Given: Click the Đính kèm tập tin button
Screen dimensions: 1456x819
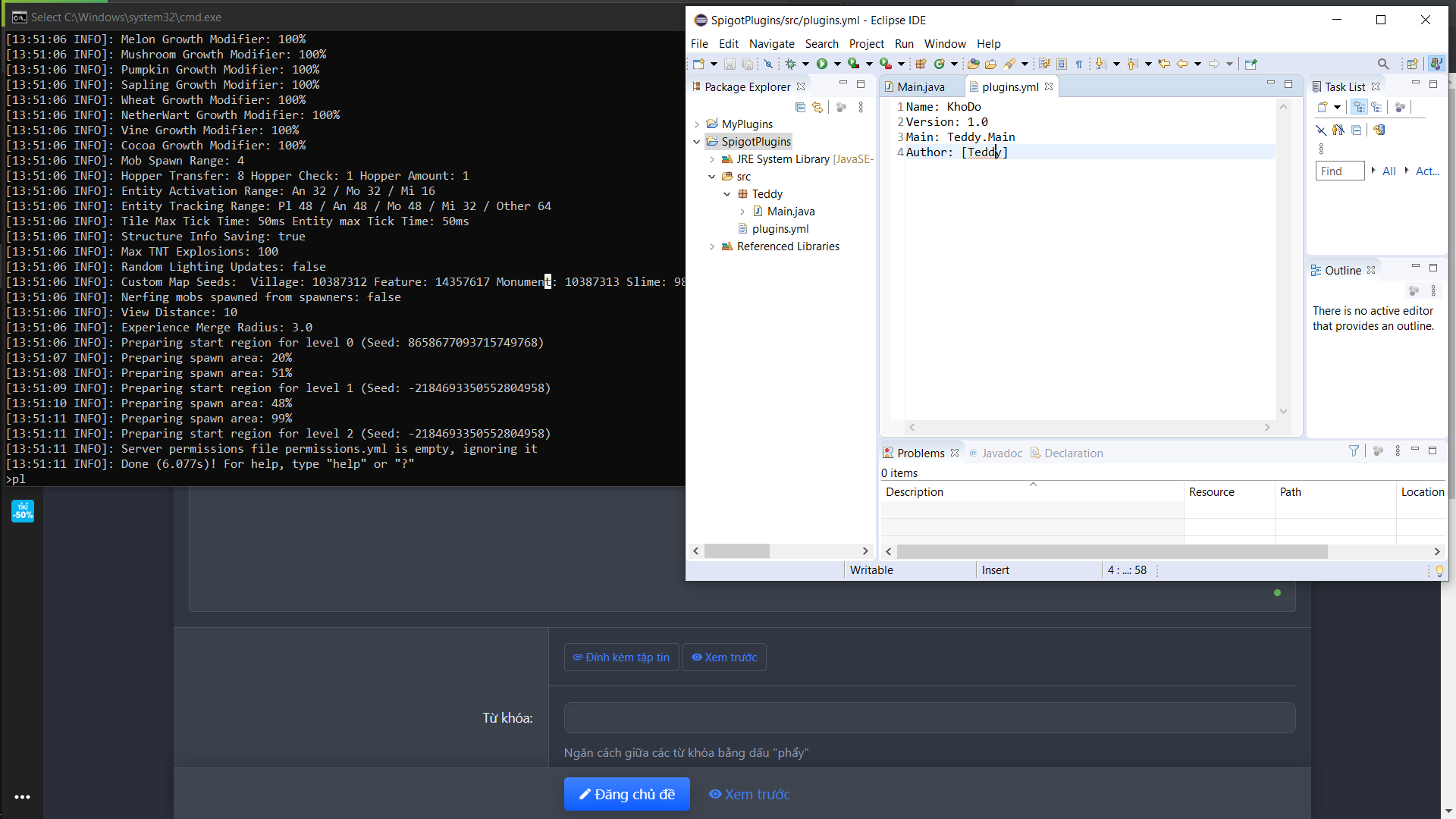Looking at the screenshot, I should pyautogui.click(x=621, y=657).
